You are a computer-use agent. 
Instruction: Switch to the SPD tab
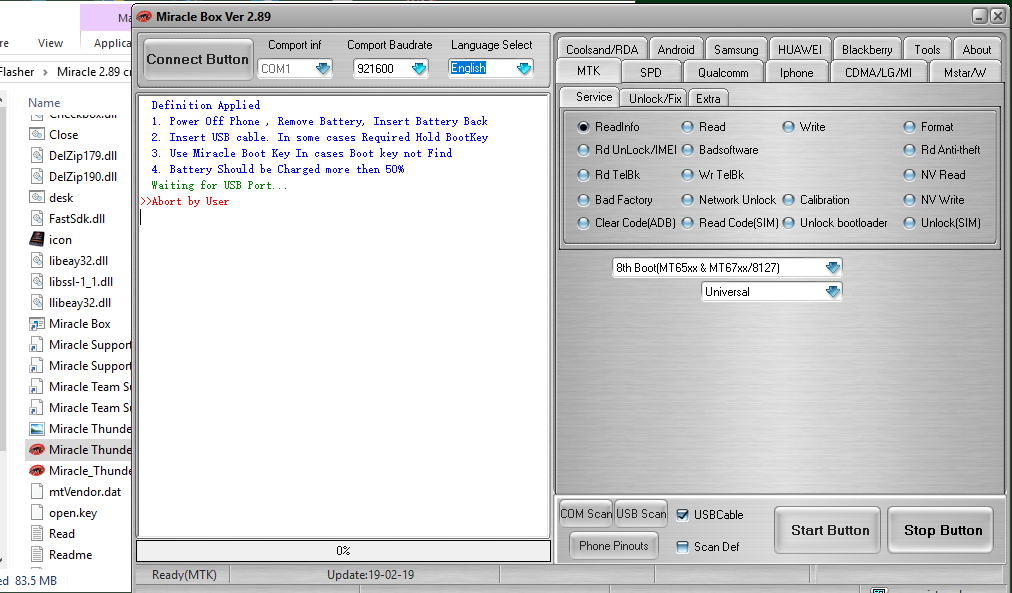pos(651,72)
